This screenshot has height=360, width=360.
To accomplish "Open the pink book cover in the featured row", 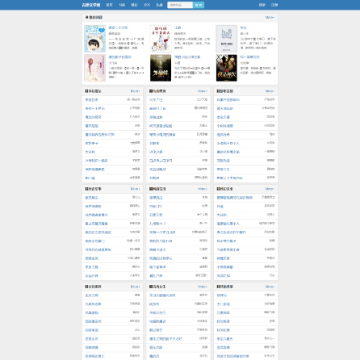I will click(x=95, y=68).
